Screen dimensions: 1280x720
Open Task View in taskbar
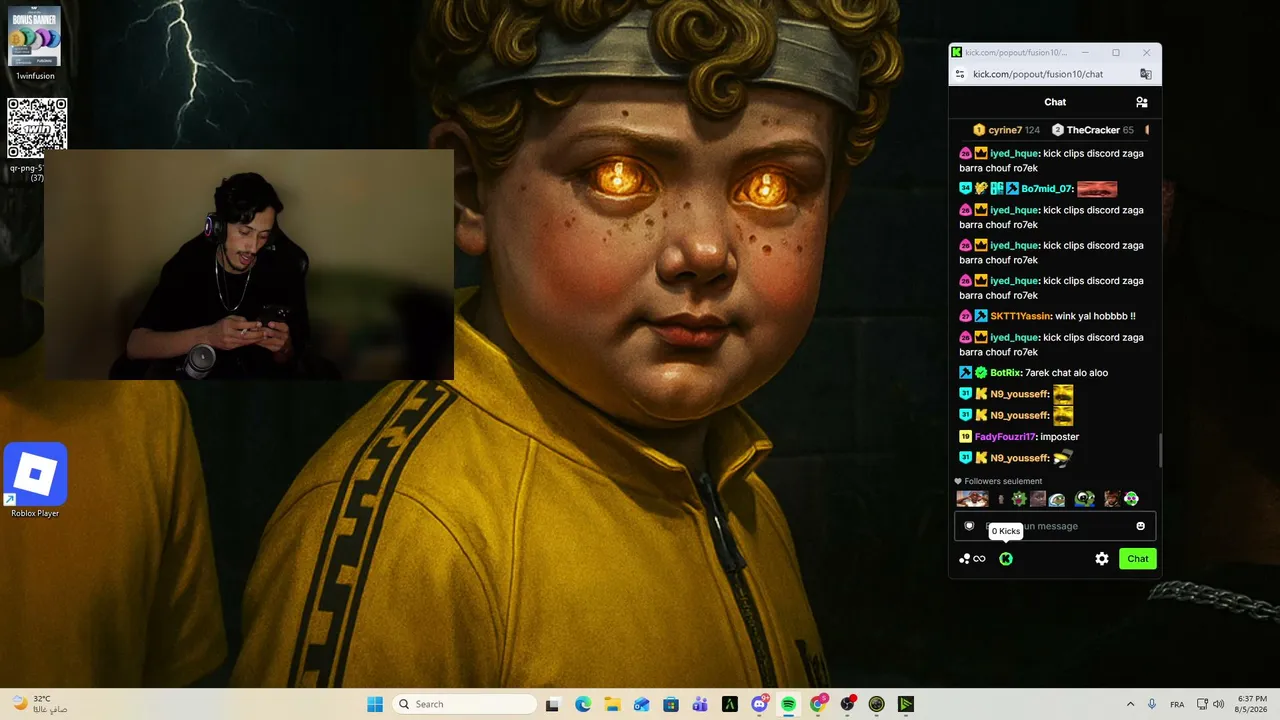(552, 704)
